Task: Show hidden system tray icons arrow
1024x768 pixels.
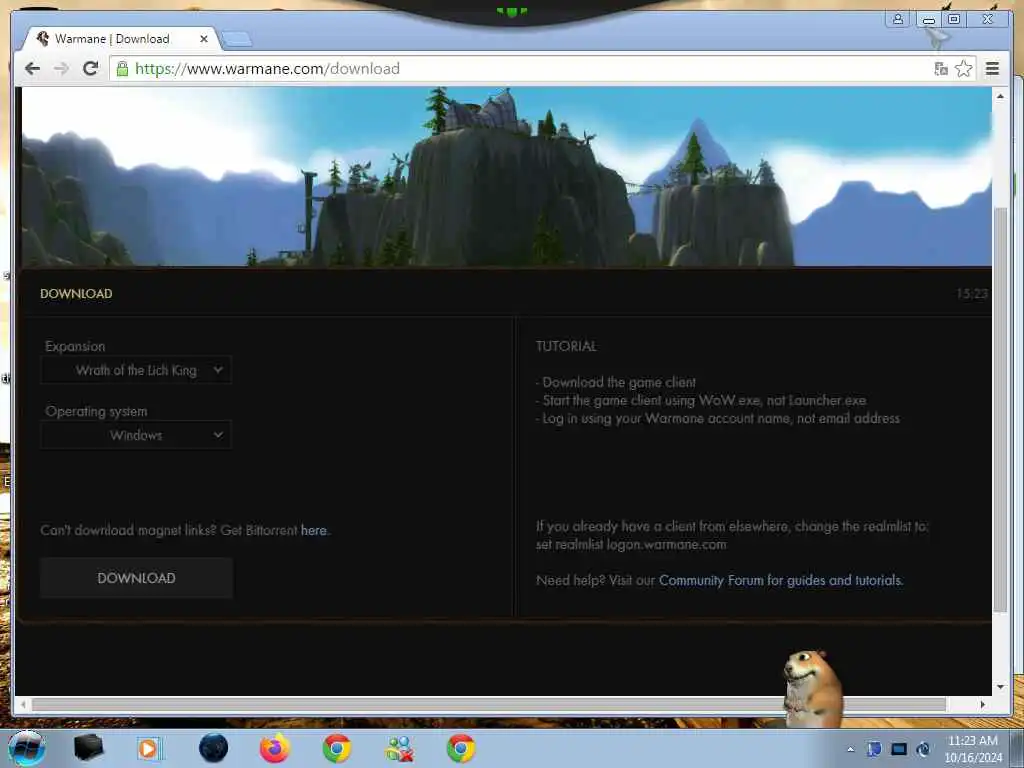Action: click(x=850, y=749)
